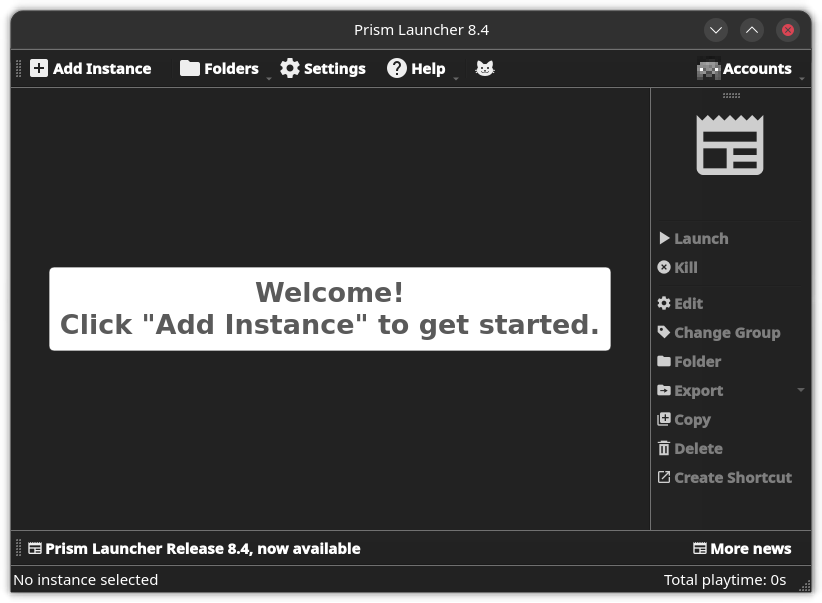Image resolution: width=822 pixels, height=603 pixels.
Task: Minimize the Prism Launcher window
Action: (x=716, y=30)
